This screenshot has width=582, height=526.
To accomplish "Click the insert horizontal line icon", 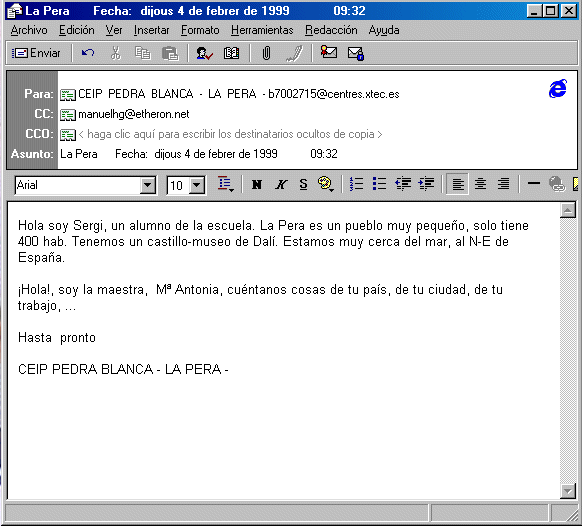I will (x=533, y=184).
